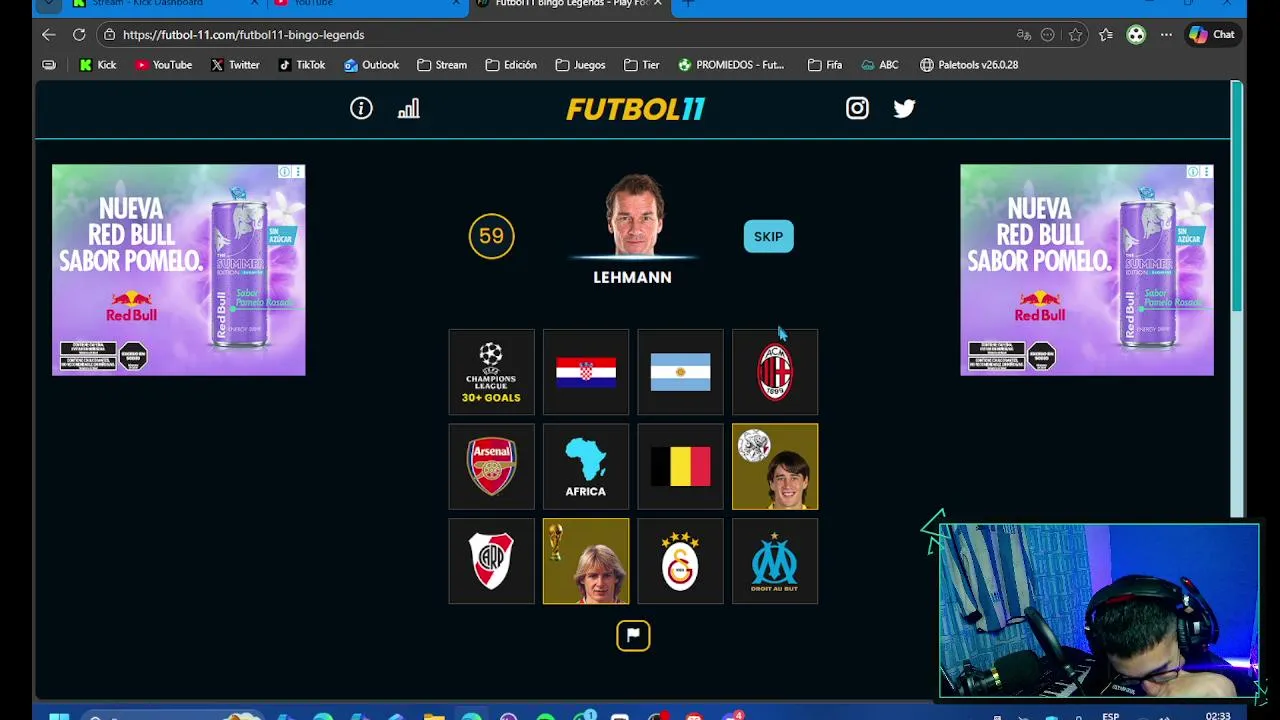
Task: Click the give up flag button
Action: [633, 635]
